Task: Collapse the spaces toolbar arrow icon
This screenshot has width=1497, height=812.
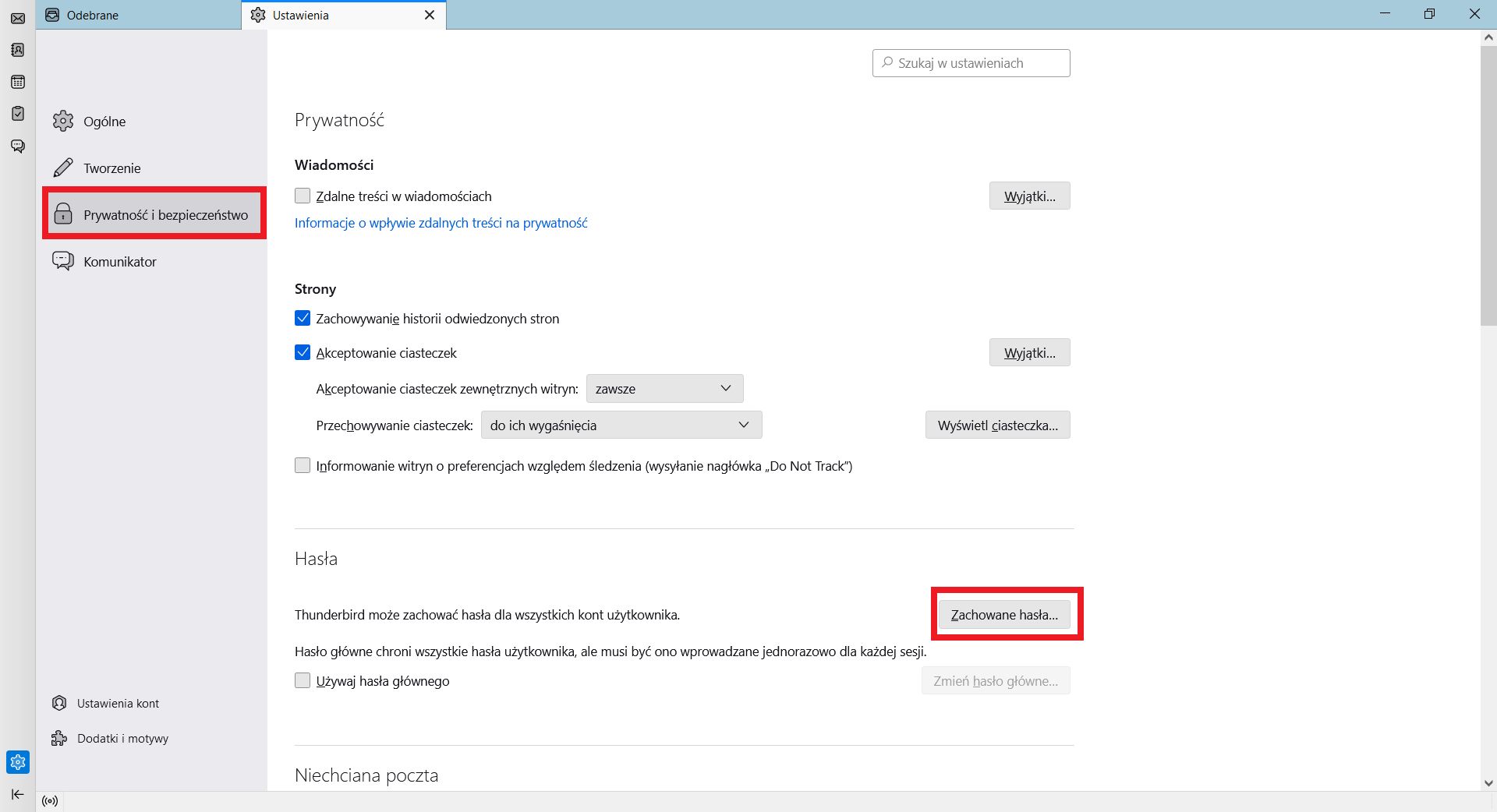Action: click(18, 795)
